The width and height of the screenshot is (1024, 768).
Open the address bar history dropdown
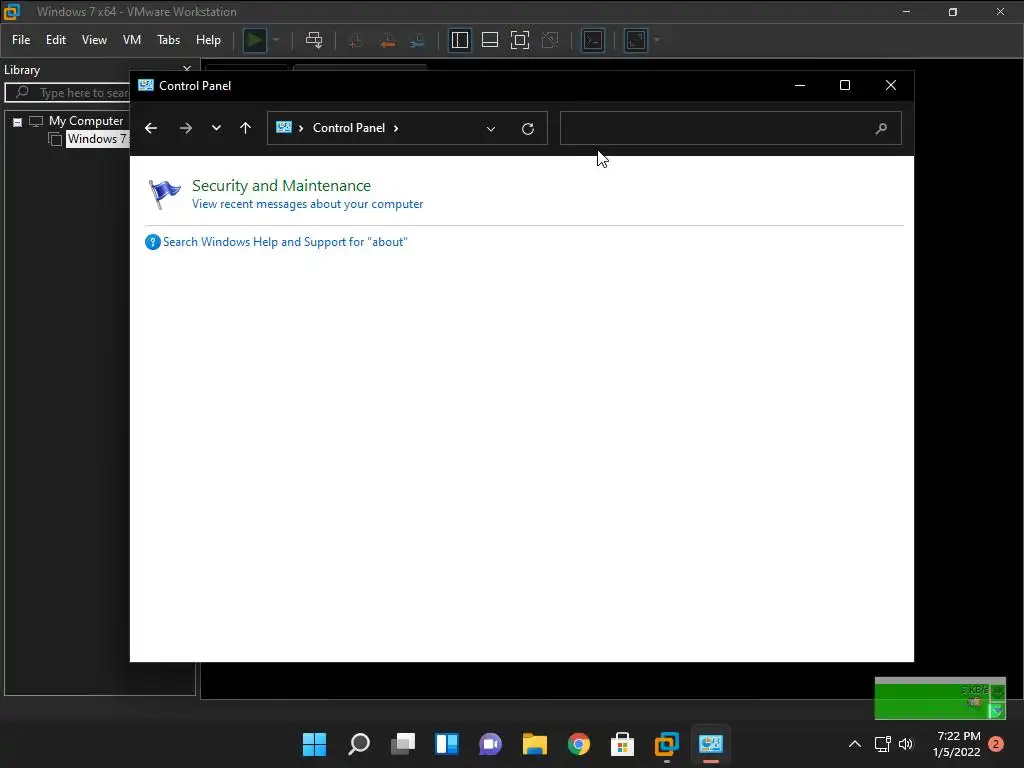click(x=491, y=129)
